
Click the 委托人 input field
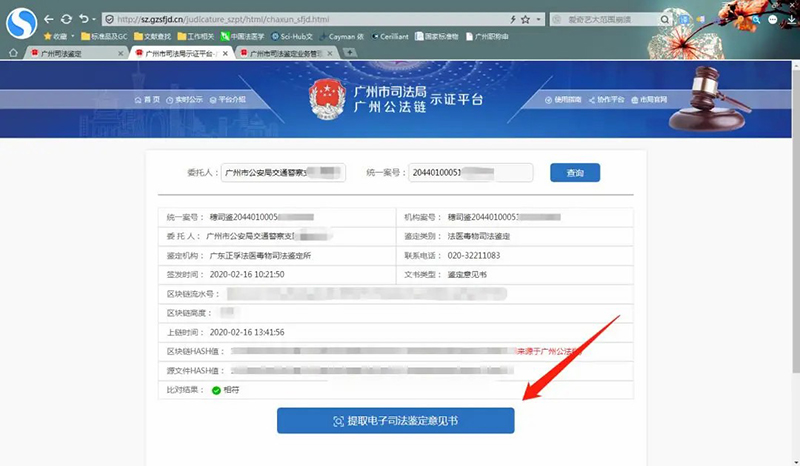pyautogui.click(x=283, y=173)
